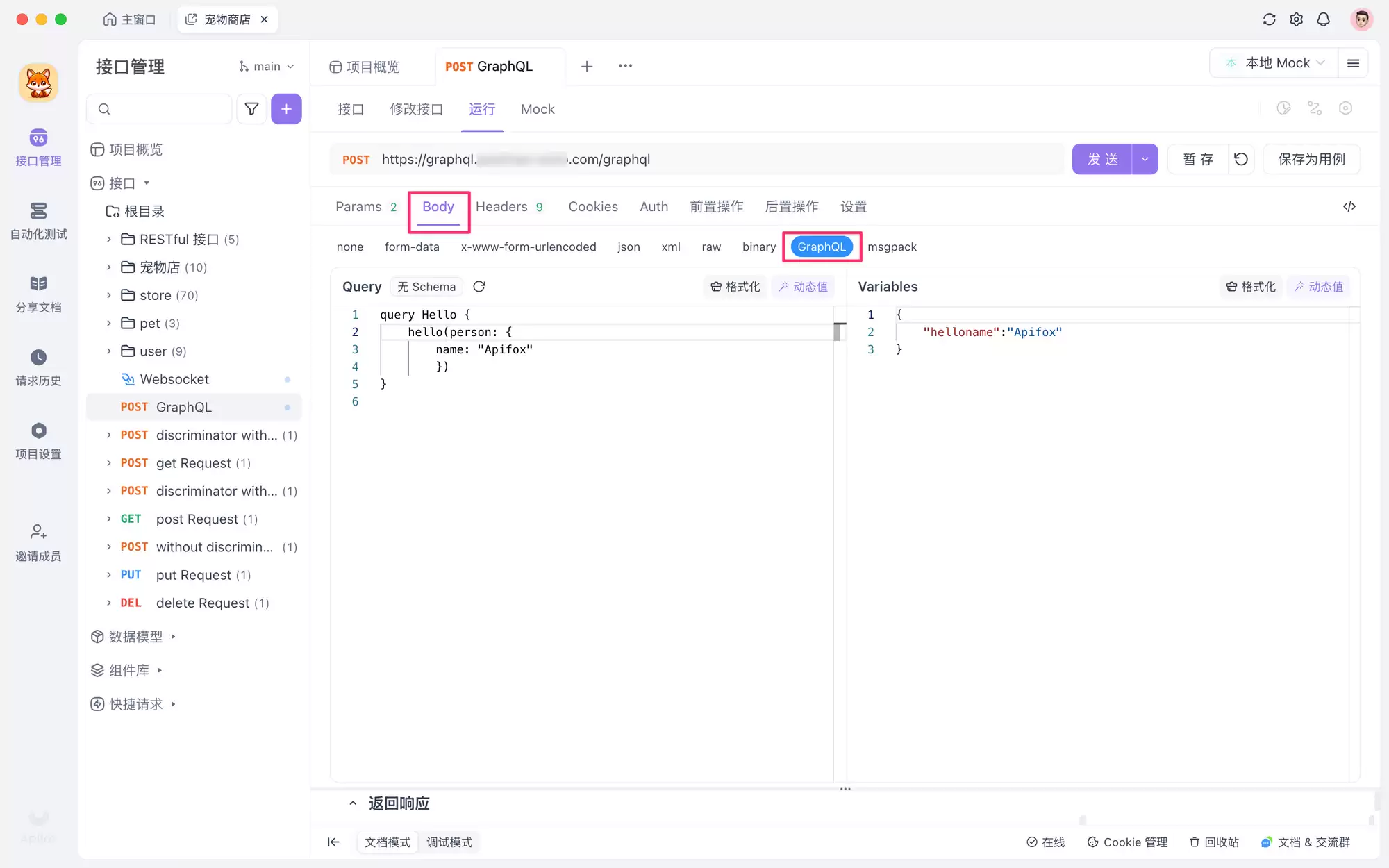Expand the 宠物店 folder
The width and height of the screenshot is (1389, 868).
click(x=109, y=267)
